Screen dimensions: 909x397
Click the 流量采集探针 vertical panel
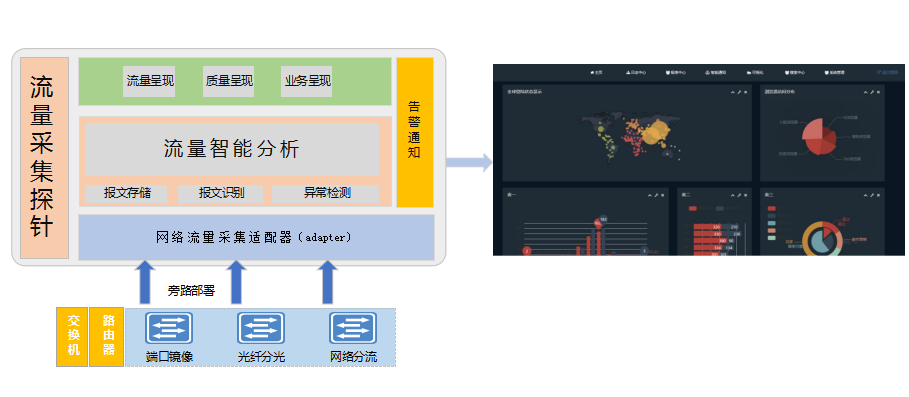[x=45, y=158]
